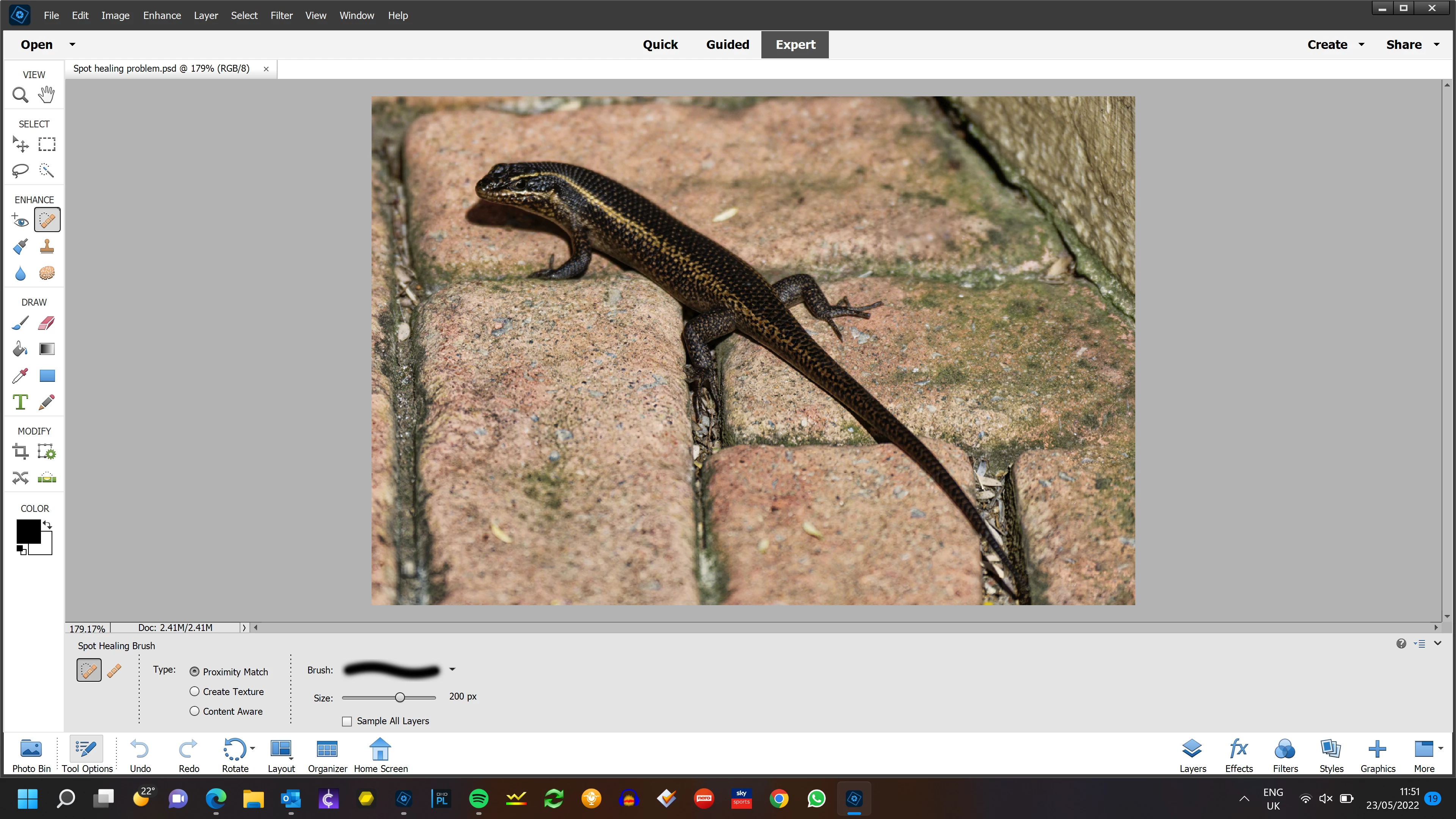The image size is (1456, 819).
Task: Activate the Horizontal Type tool
Action: (20, 402)
